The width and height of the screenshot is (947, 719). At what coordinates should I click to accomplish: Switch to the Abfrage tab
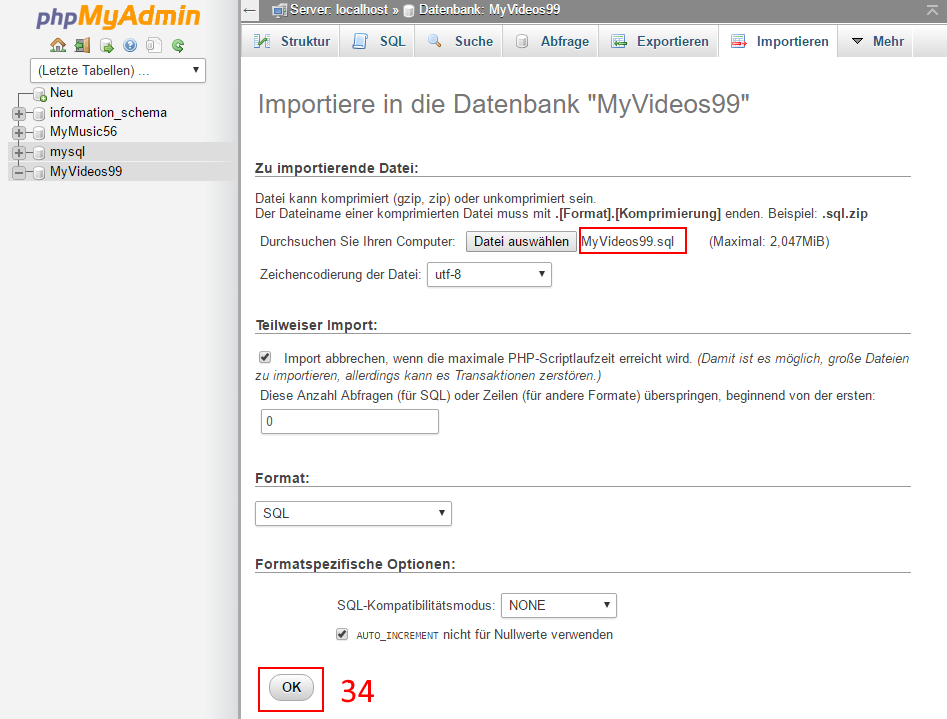(x=552, y=41)
